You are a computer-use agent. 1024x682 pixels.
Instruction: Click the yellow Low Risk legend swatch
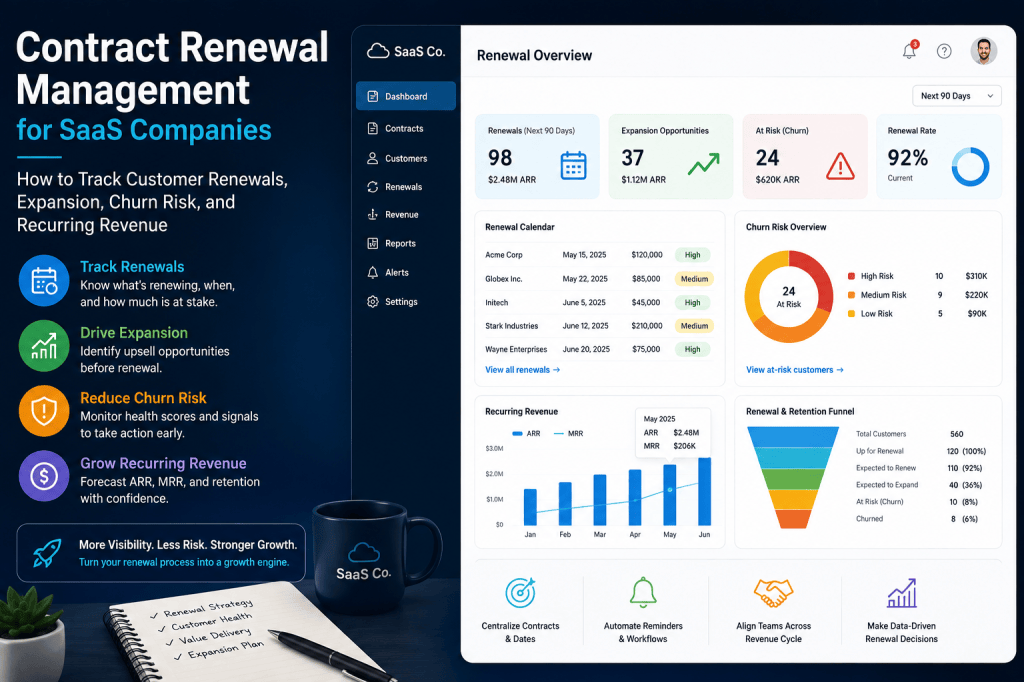coord(851,314)
